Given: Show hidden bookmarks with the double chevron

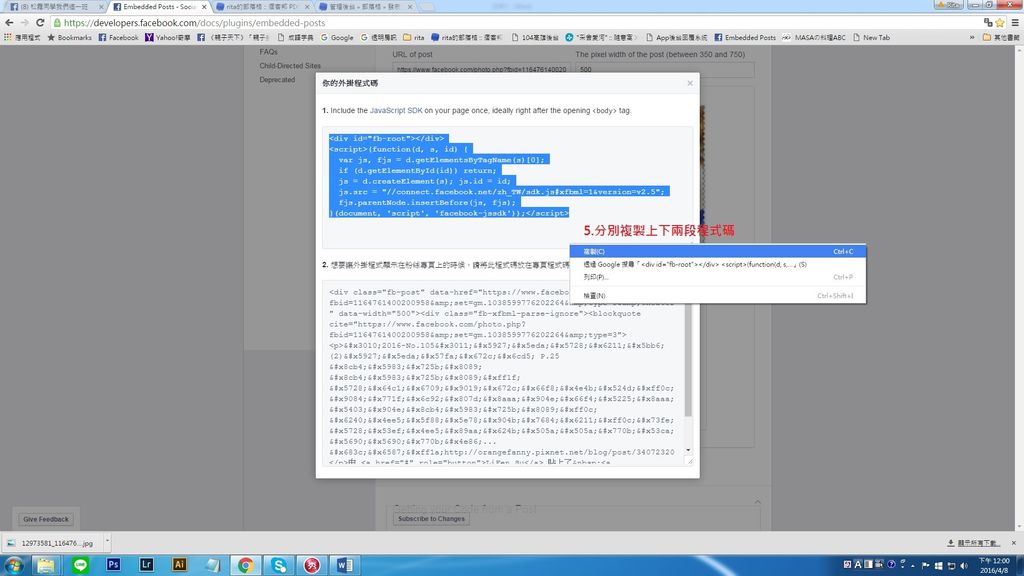Looking at the screenshot, I should click(x=972, y=38).
